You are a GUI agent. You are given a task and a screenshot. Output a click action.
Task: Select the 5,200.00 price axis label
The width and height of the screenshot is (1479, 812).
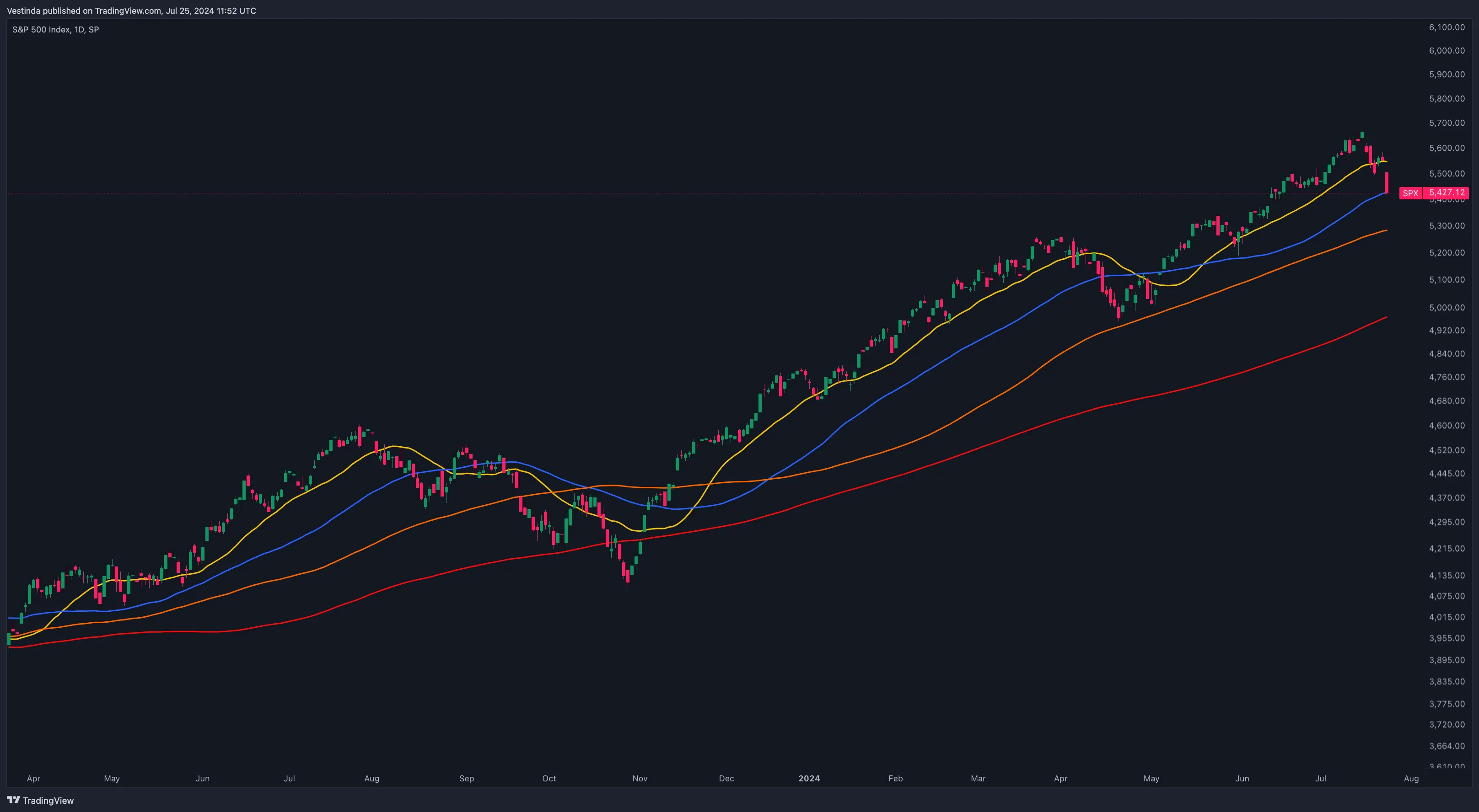(1447, 252)
